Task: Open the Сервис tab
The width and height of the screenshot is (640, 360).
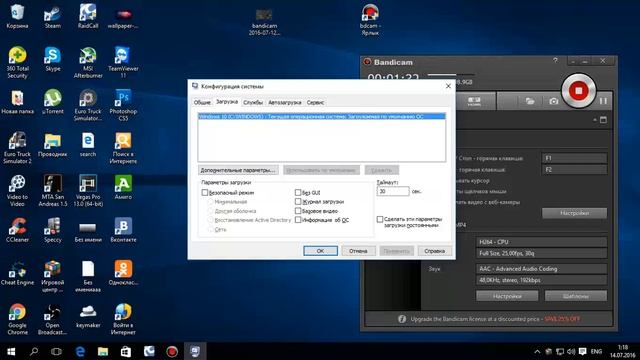Action: (316, 102)
